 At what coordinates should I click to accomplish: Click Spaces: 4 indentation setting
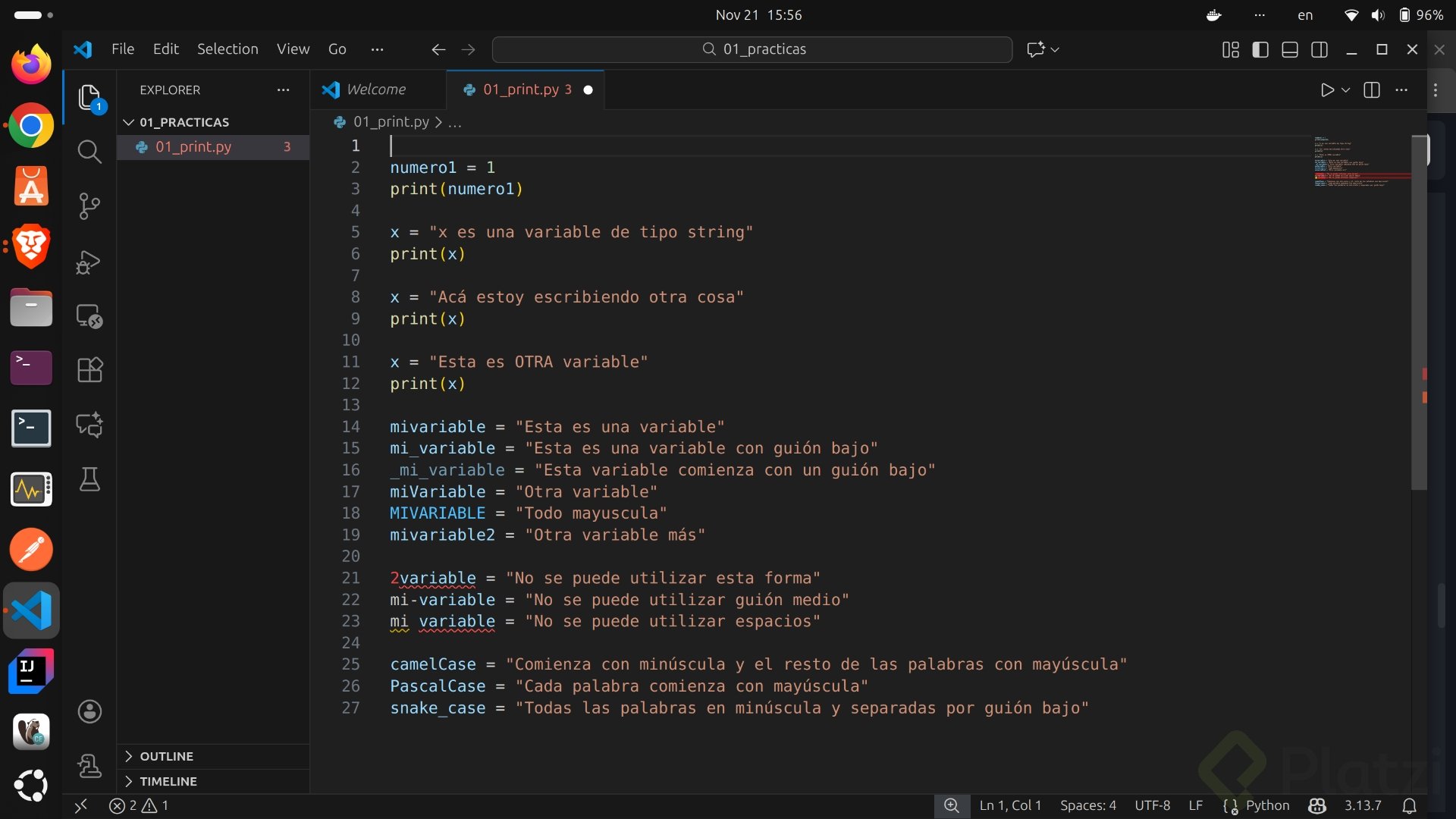tap(1087, 805)
